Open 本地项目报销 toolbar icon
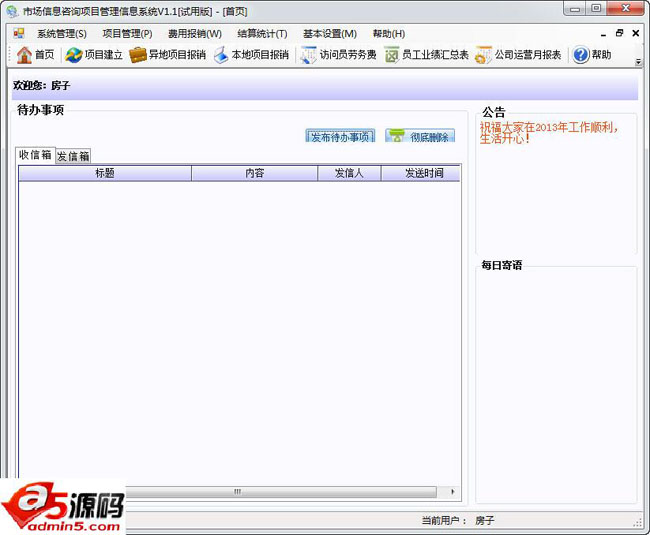 point(221,55)
